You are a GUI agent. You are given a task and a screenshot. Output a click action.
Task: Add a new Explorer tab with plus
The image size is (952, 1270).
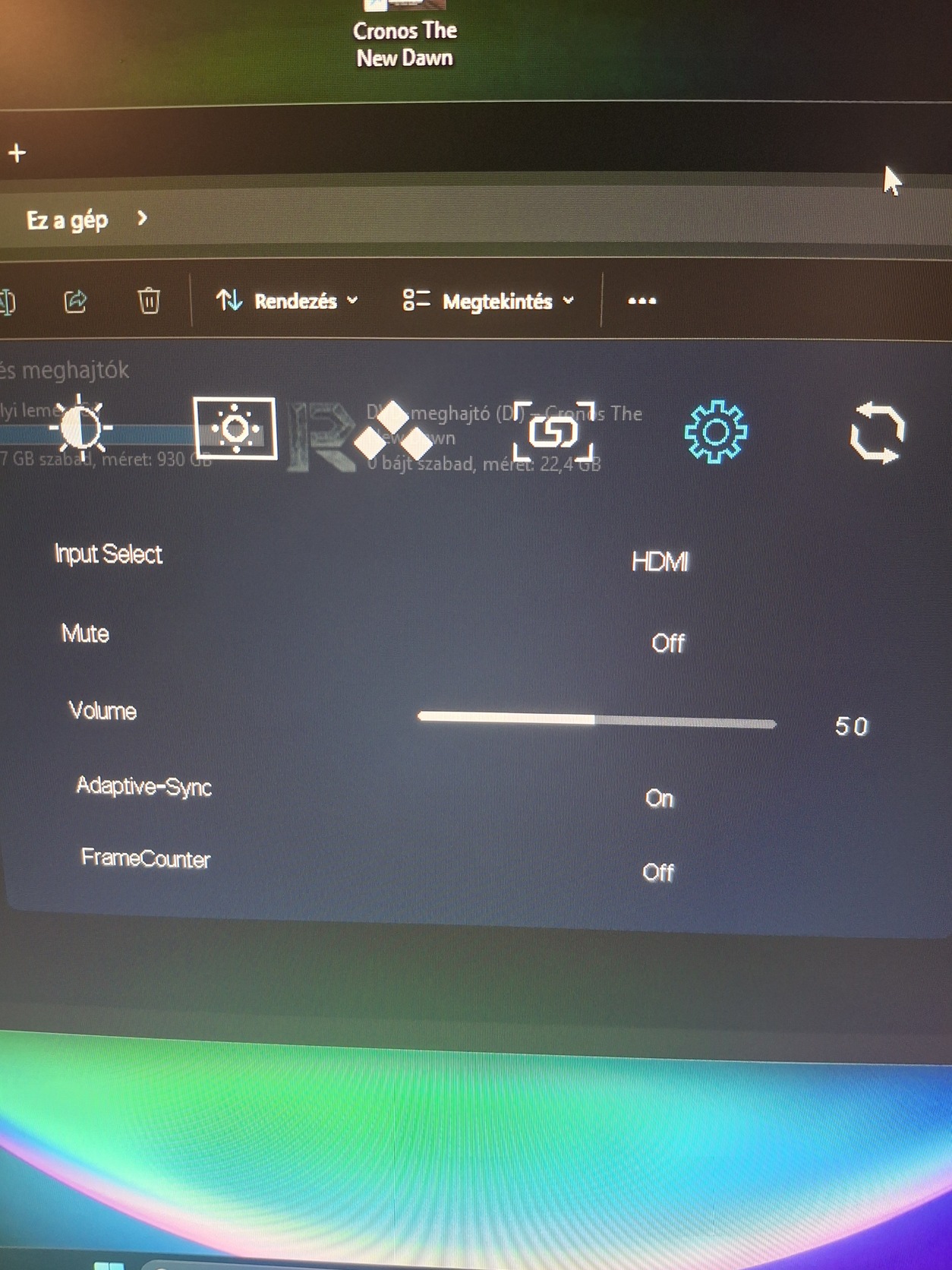point(17,153)
